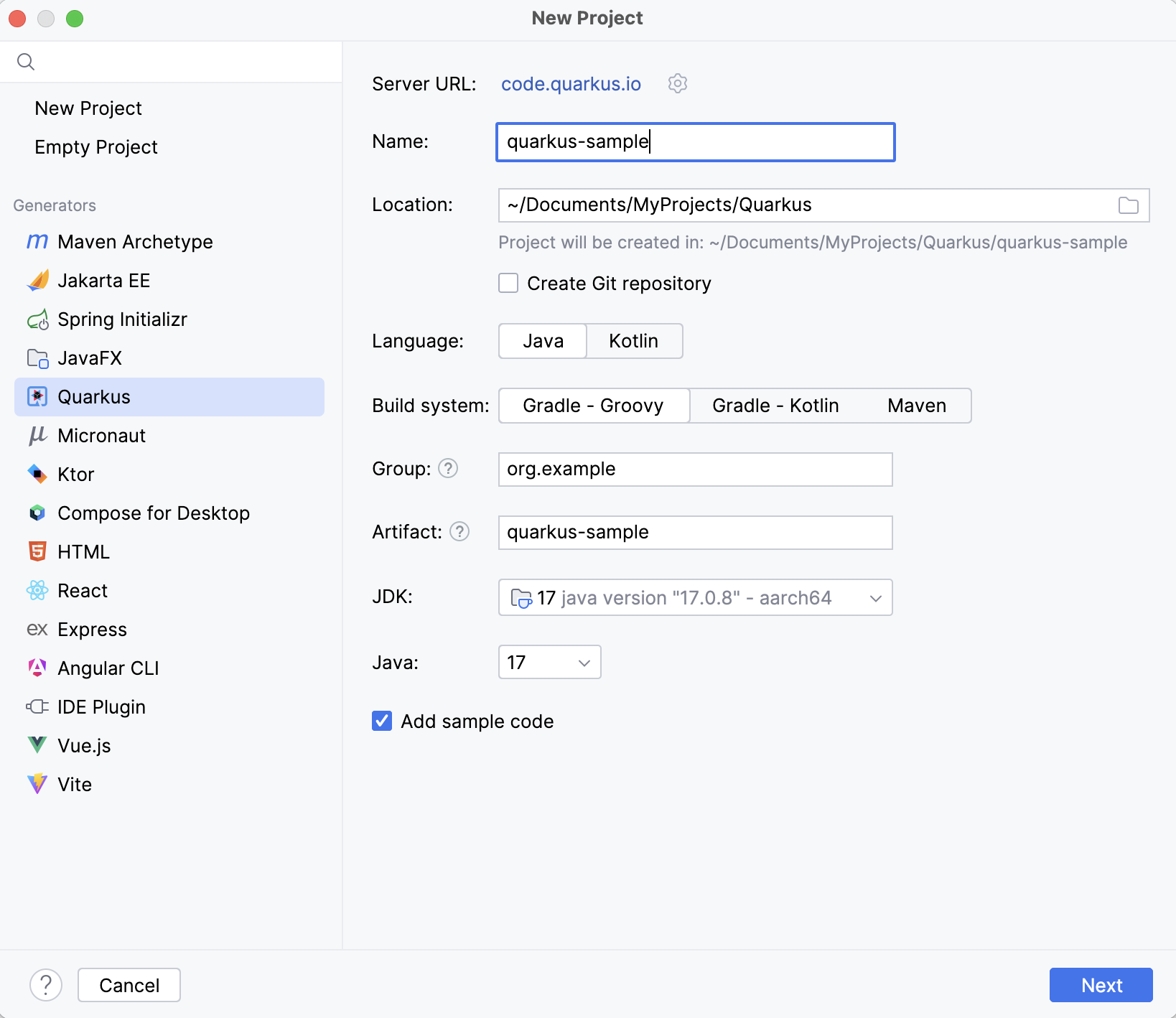Click into the Name field
The height and width of the screenshot is (1018, 1176).
pos(695,142)
